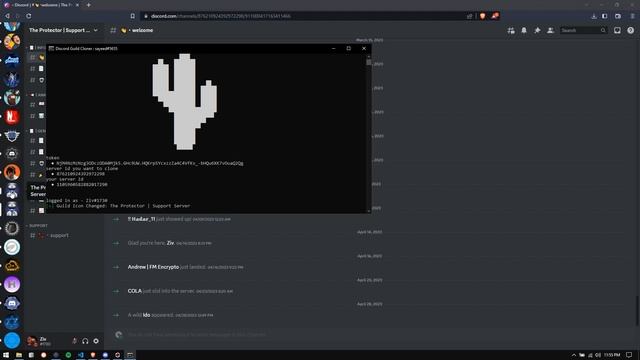Select the solid blue circle server icon
This screenshot has width=640, height=360.
pos(12,340)
